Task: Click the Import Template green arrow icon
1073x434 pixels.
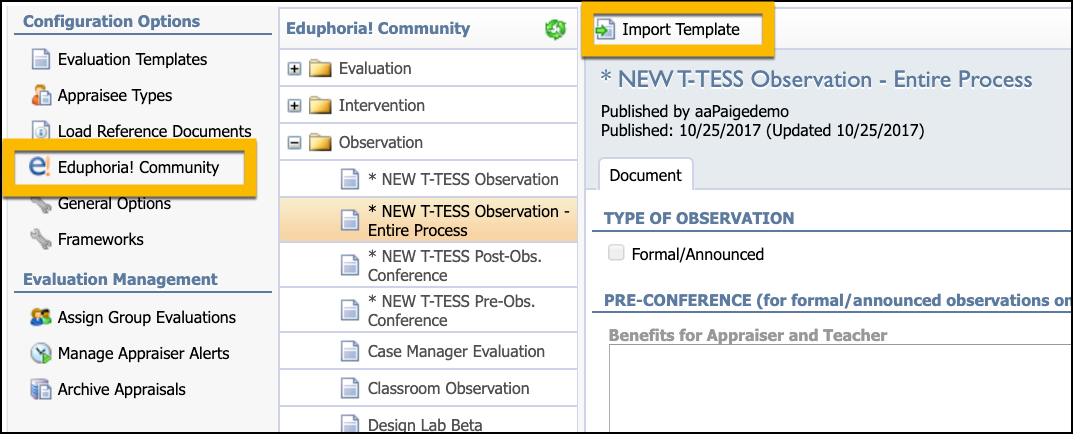Action: click(x=604, y=30)
